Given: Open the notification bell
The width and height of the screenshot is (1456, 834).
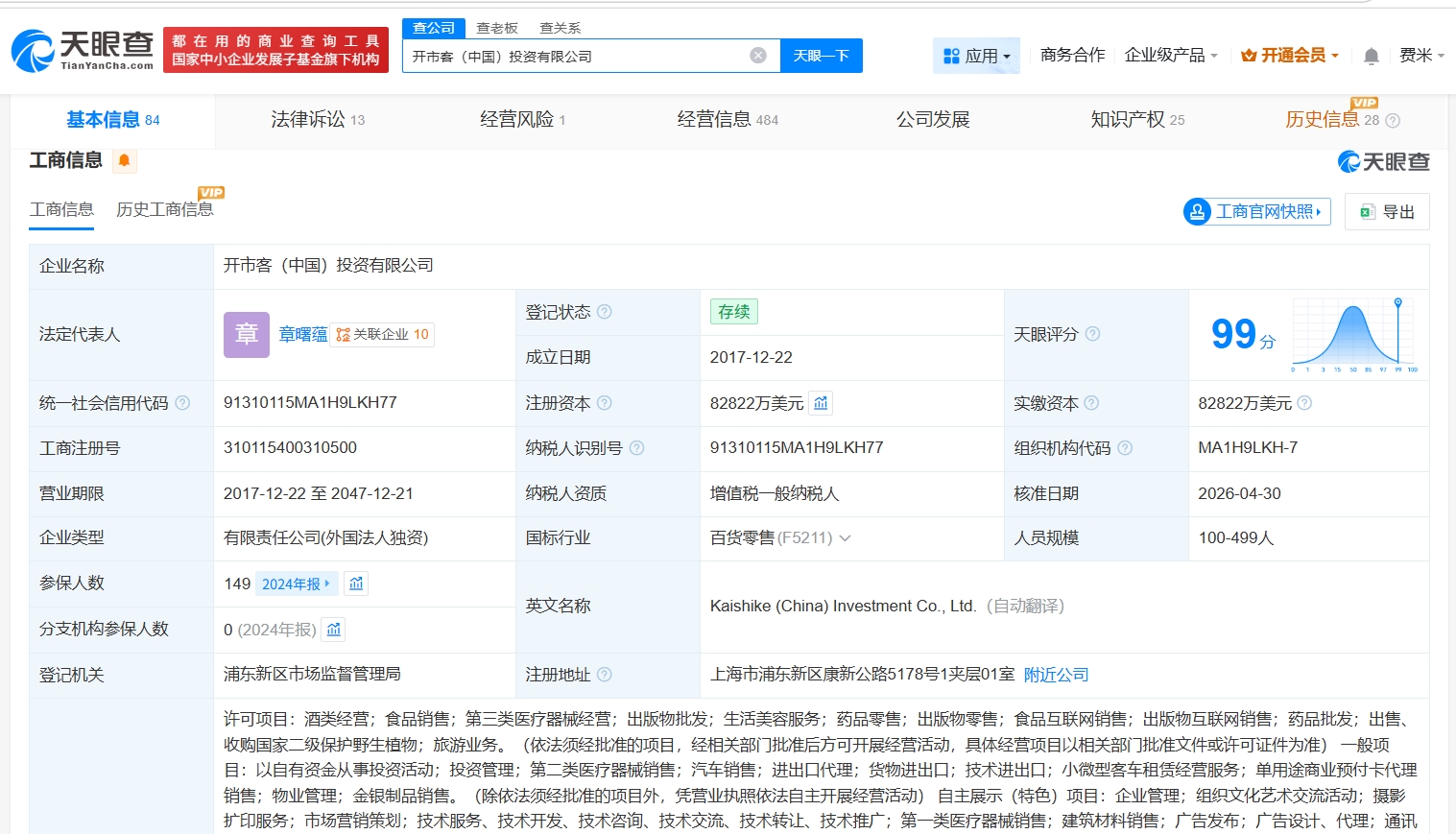Looking at the screenshot, I should click(1372, 57).
